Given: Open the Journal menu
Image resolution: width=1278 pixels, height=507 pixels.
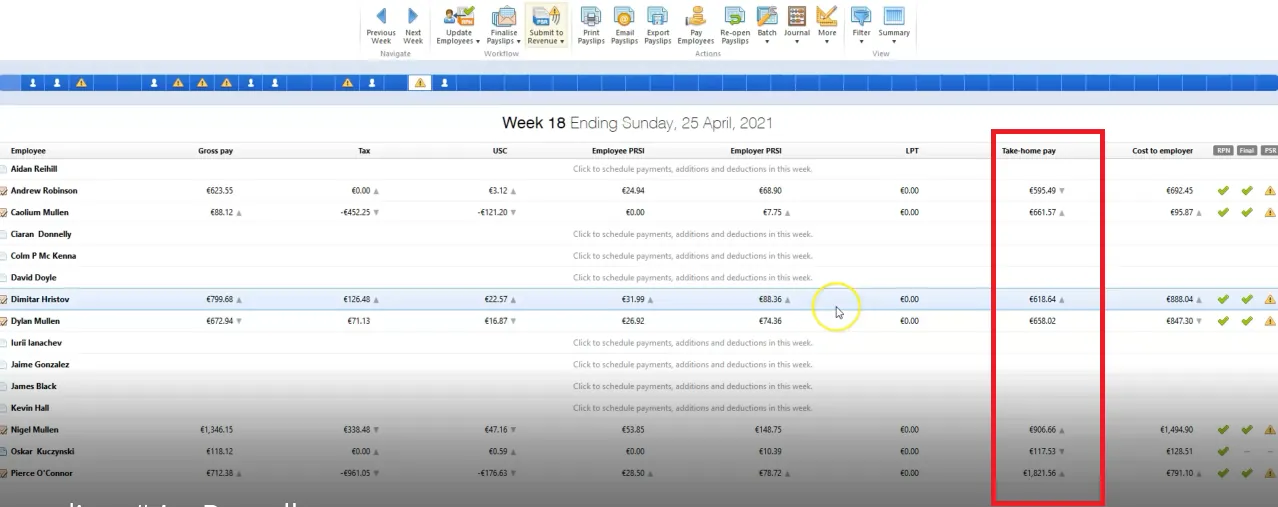Looking at the screenshot, I should coord(797,25).
